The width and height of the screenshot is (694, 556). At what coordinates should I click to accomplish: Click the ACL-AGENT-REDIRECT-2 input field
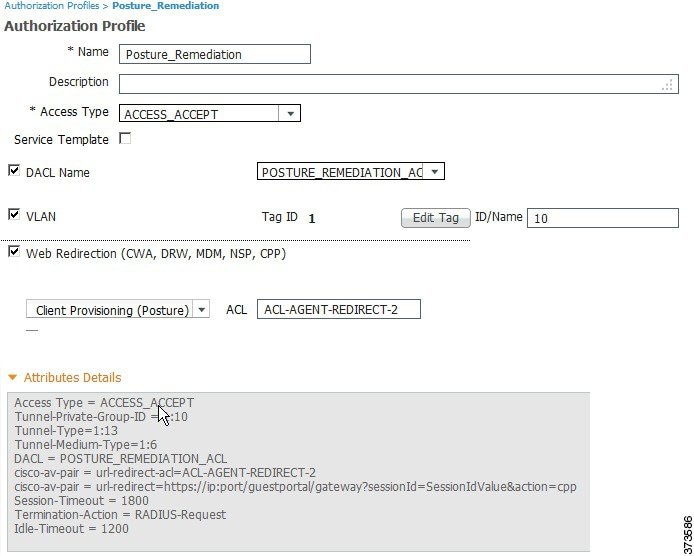click(x=339, y=309)
